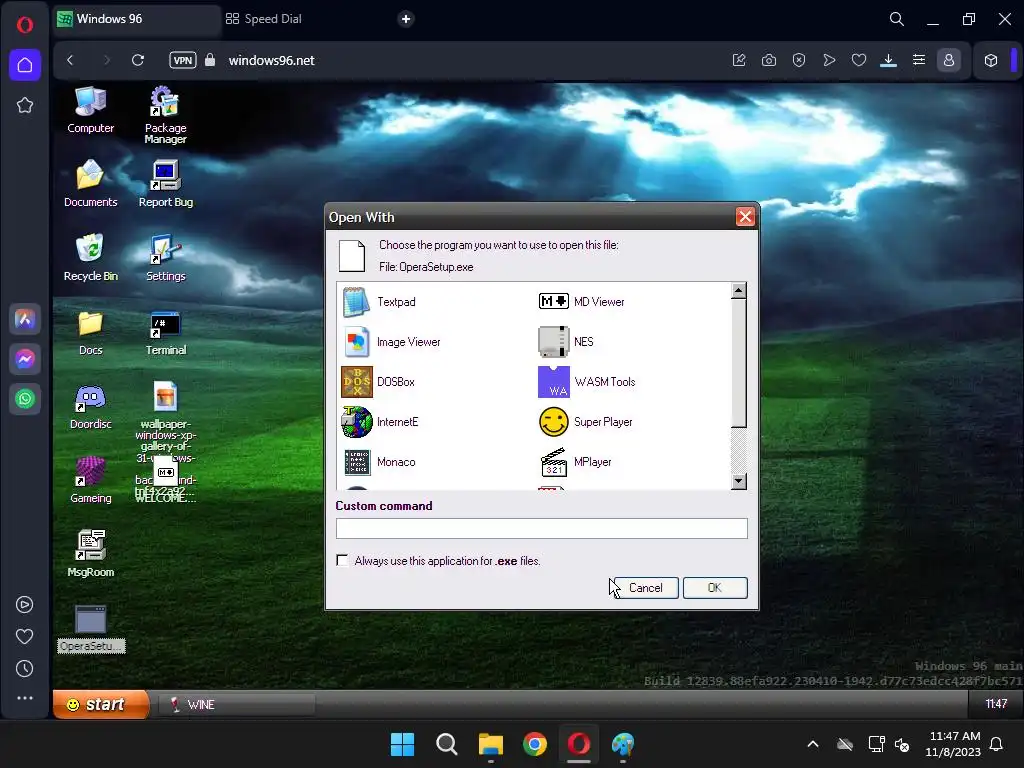Viewport: 1024px width, 768px height.
Task: Open the Aria AI sidebar icon
Action: click(25, 319)
